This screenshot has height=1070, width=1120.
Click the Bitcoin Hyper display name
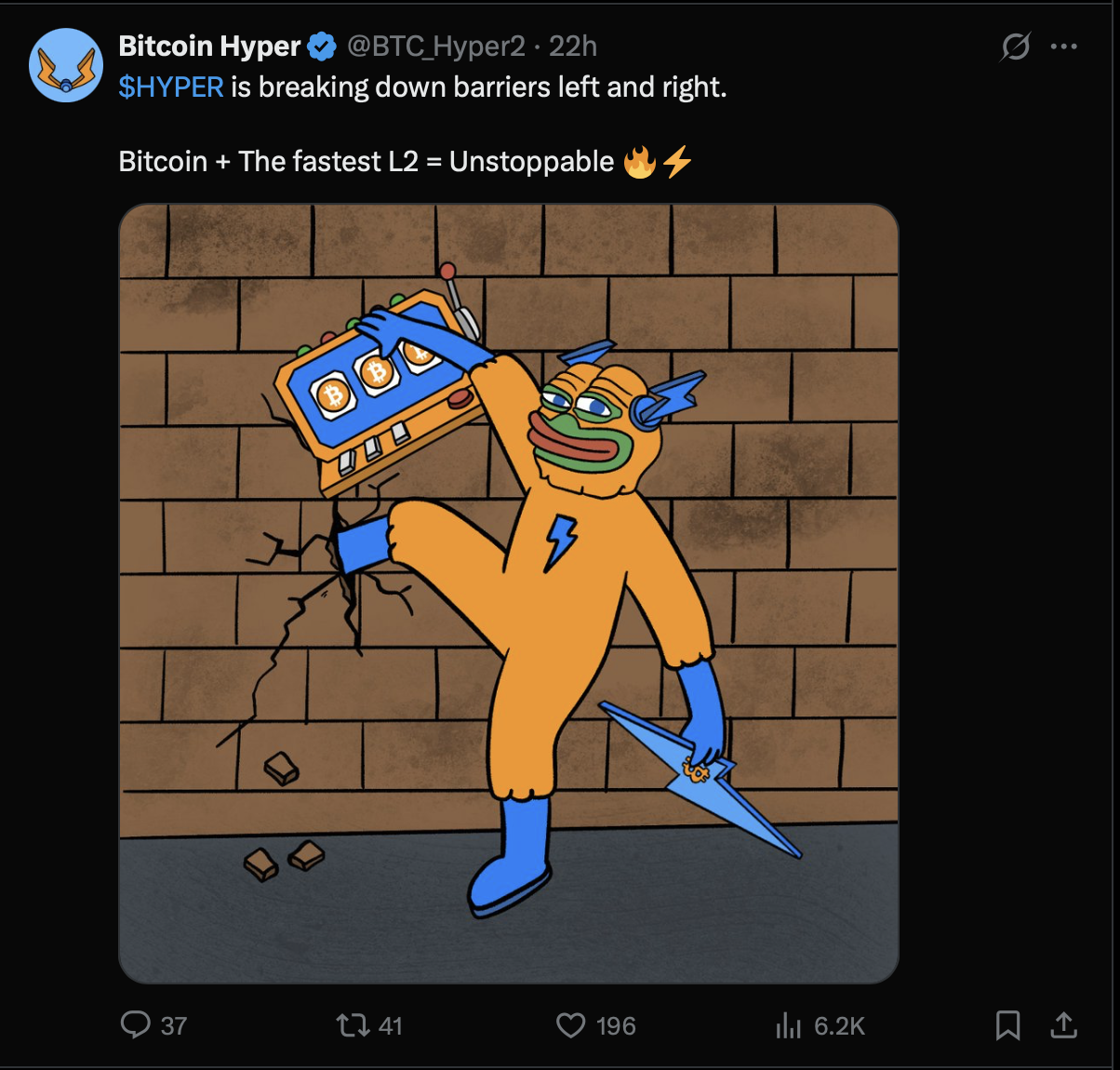click(x=209, y=46)
